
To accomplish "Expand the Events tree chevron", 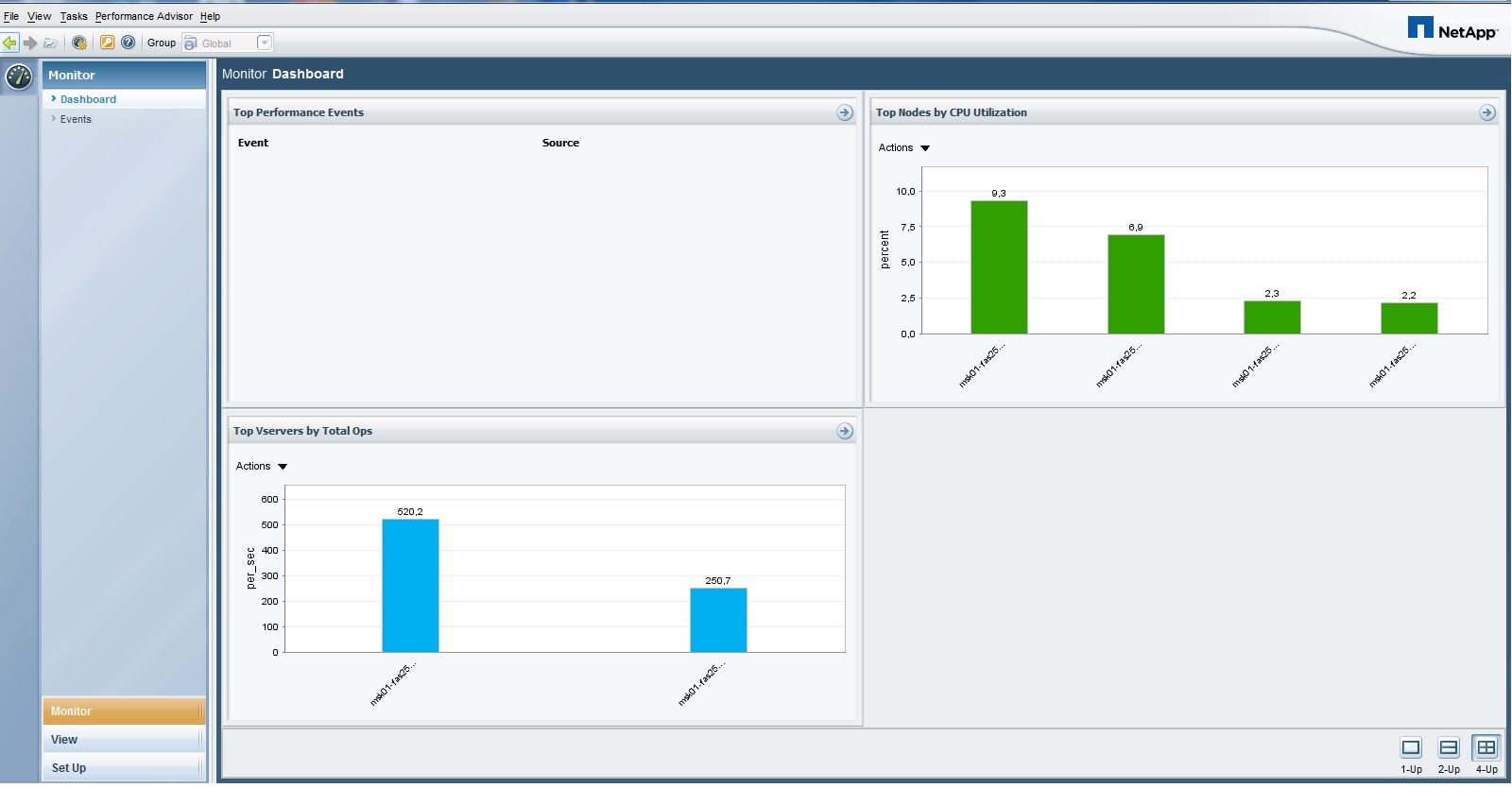I will [54, 118].
